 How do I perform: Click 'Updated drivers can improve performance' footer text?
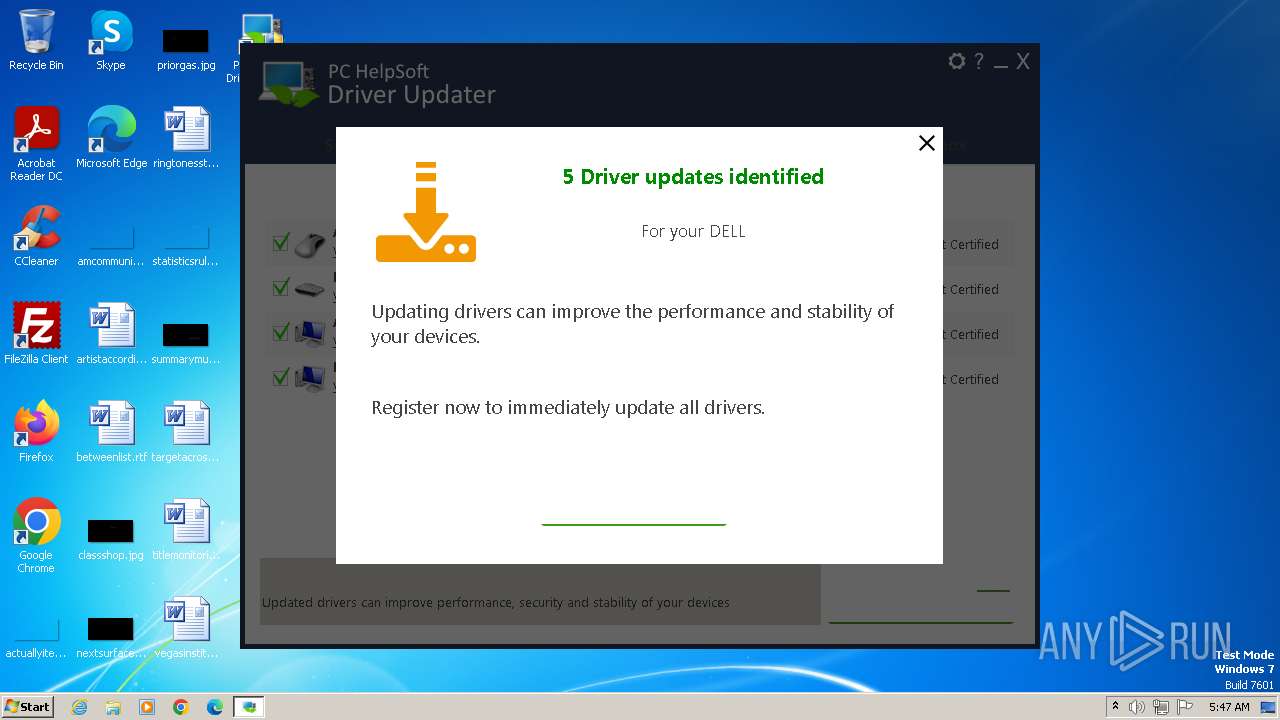coord(495,603)
